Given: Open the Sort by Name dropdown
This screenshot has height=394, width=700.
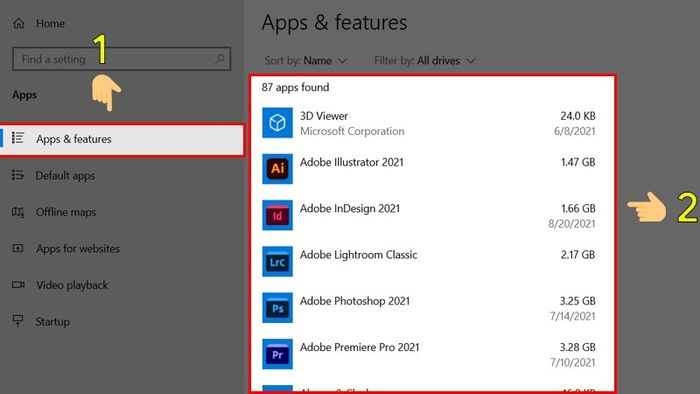Looking at the screenshot, I should (x=306, y=60).
